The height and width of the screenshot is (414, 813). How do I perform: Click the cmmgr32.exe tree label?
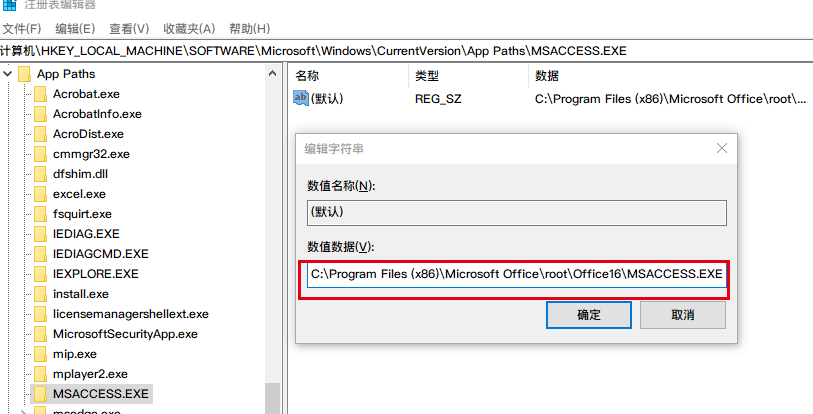tap(91, 154)
